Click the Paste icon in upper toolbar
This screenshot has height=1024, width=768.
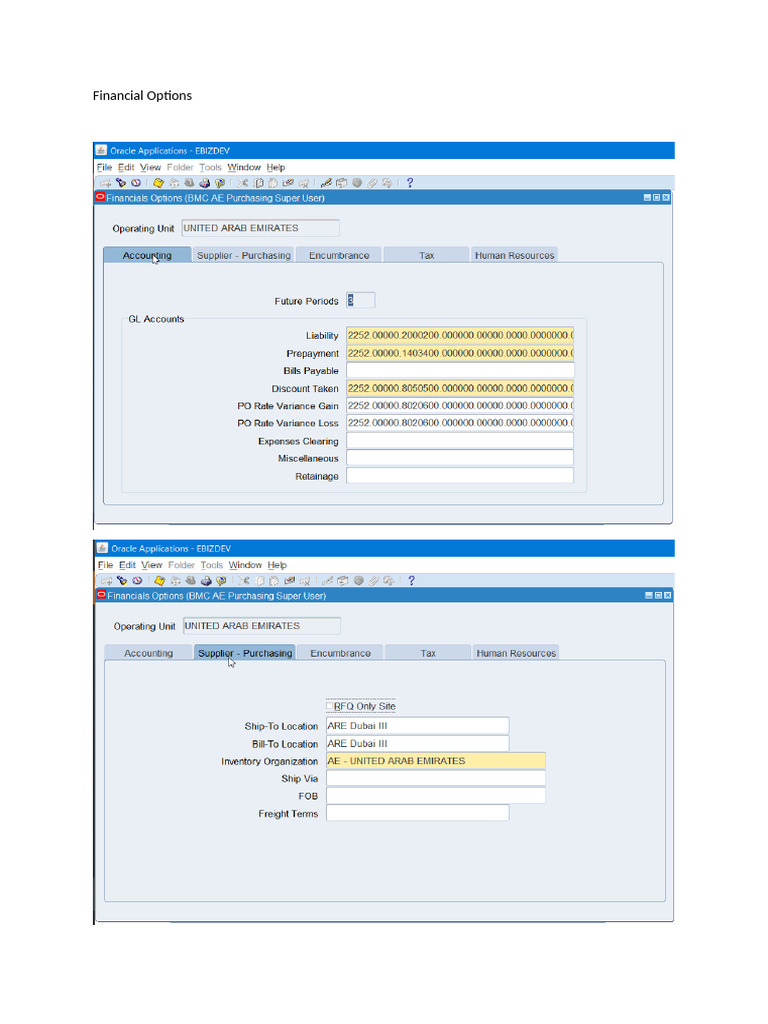(x=273, y=183)
